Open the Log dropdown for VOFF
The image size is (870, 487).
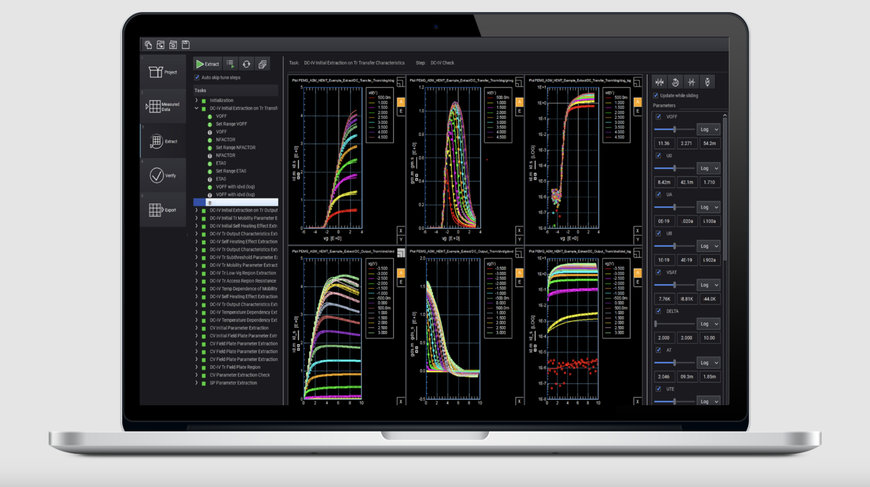coord(709,129)
